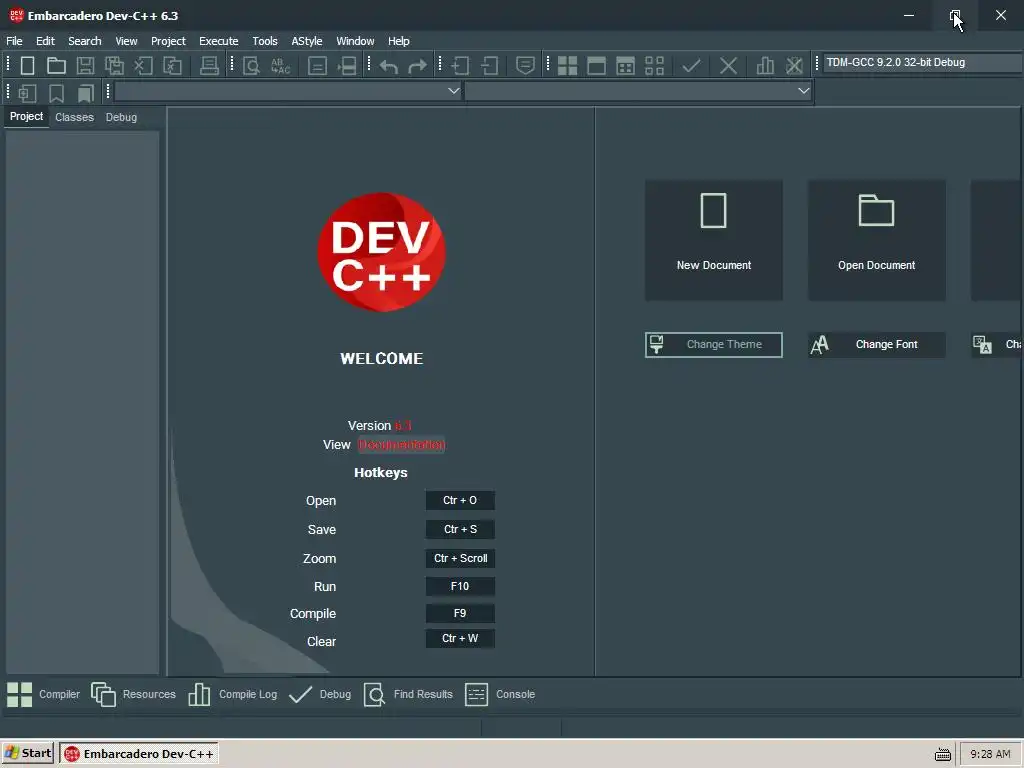Click the Indent toolbar icon
This screenshot has height=768, width=1024.
click(460, 65)
